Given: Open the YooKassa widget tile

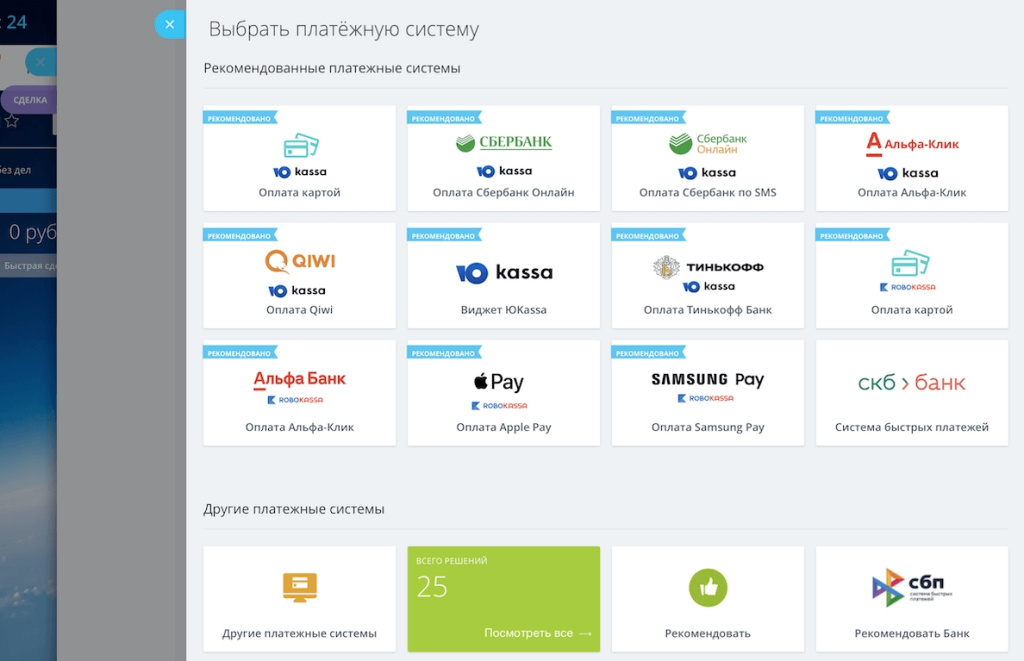Looking at the screenshot, I should click(x=503, y=276).
